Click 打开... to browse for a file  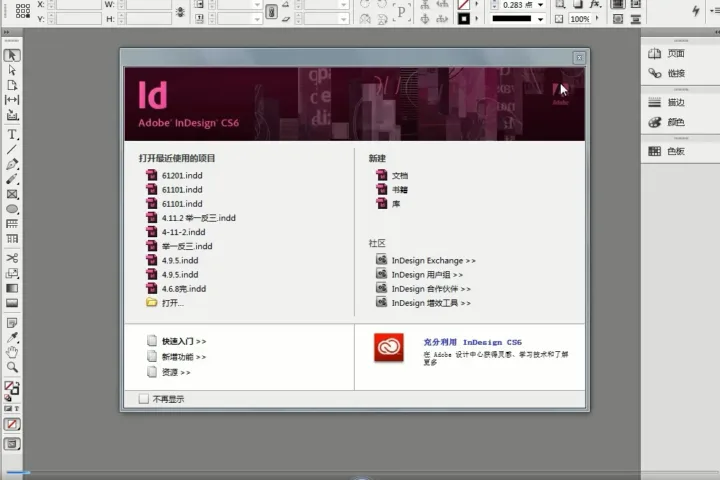(x=172, y=303)
